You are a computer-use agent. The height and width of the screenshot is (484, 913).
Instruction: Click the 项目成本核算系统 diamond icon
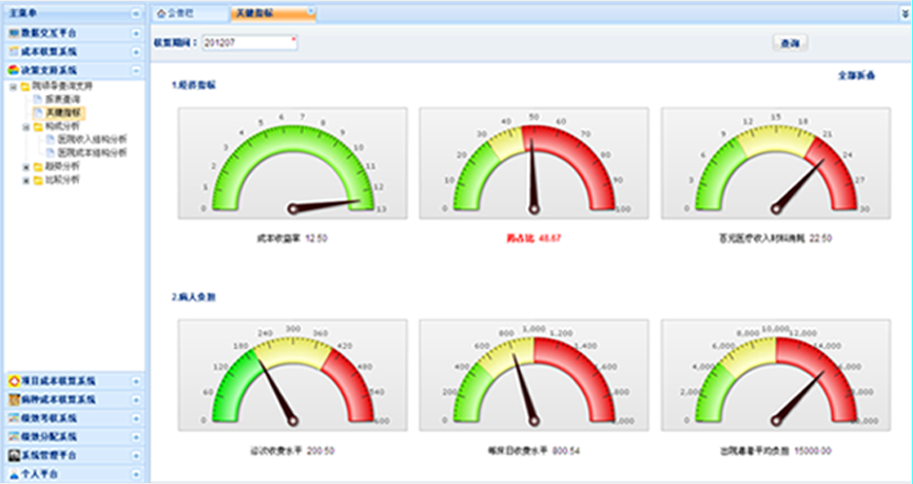click(14, 381)
